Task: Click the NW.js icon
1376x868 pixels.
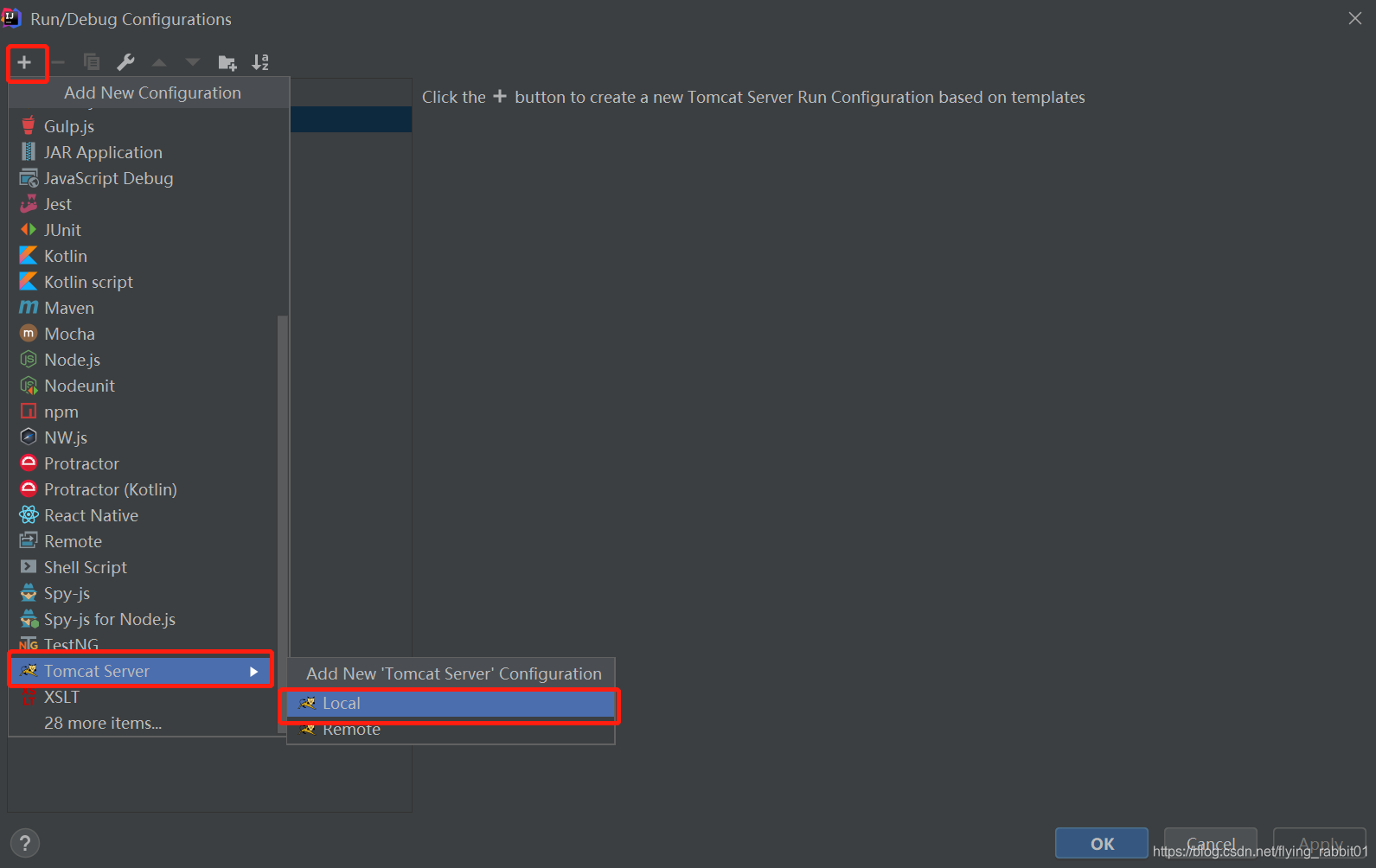Action: pos(29,437)
